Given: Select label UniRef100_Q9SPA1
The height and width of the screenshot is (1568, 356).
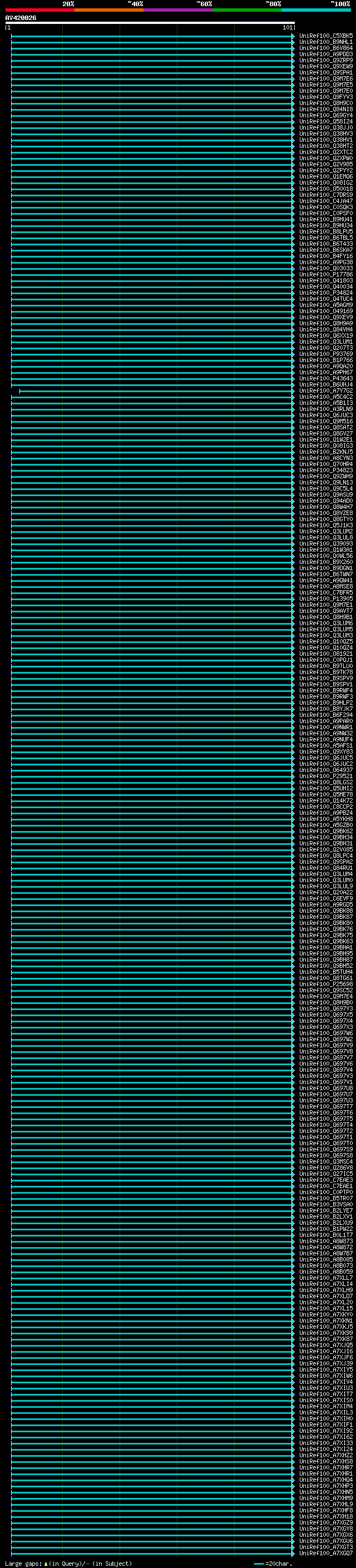Looking at the screenshot, I should (x=326, y=72).
